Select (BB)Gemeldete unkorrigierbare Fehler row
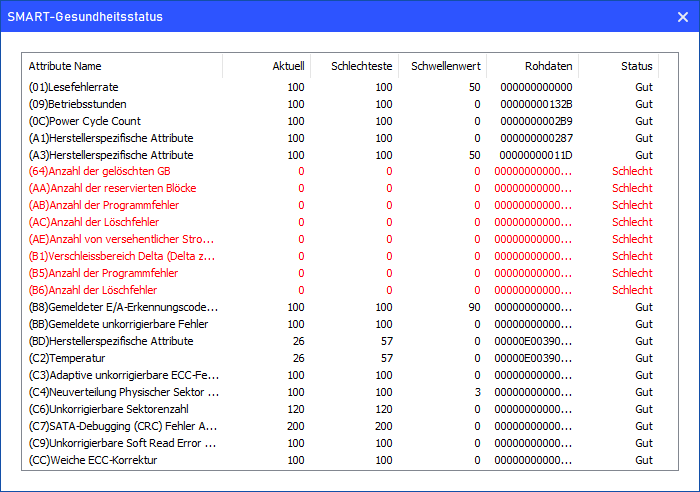The width and height of the screenshot is (700, 492). tap(341, 324)
